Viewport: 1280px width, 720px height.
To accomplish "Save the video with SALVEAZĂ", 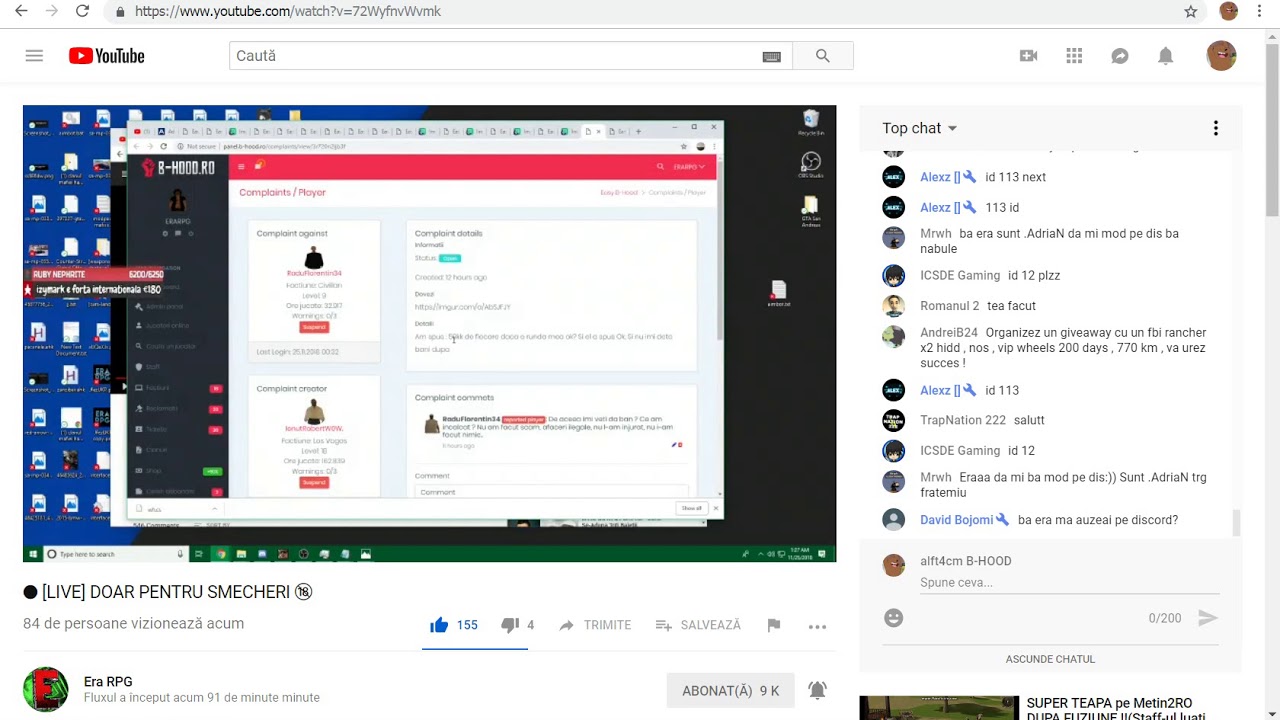I will click(x=698, y=625).
